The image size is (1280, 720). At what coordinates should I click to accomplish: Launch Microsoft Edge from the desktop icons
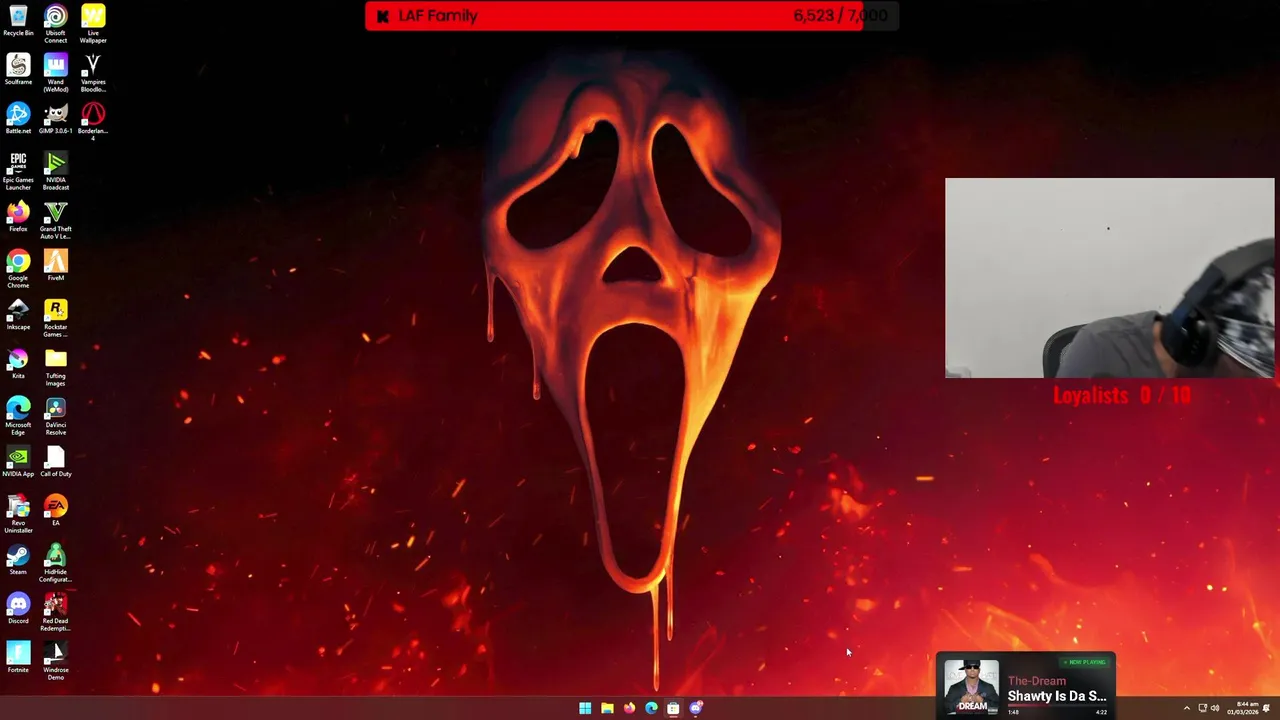click(18, 416)
